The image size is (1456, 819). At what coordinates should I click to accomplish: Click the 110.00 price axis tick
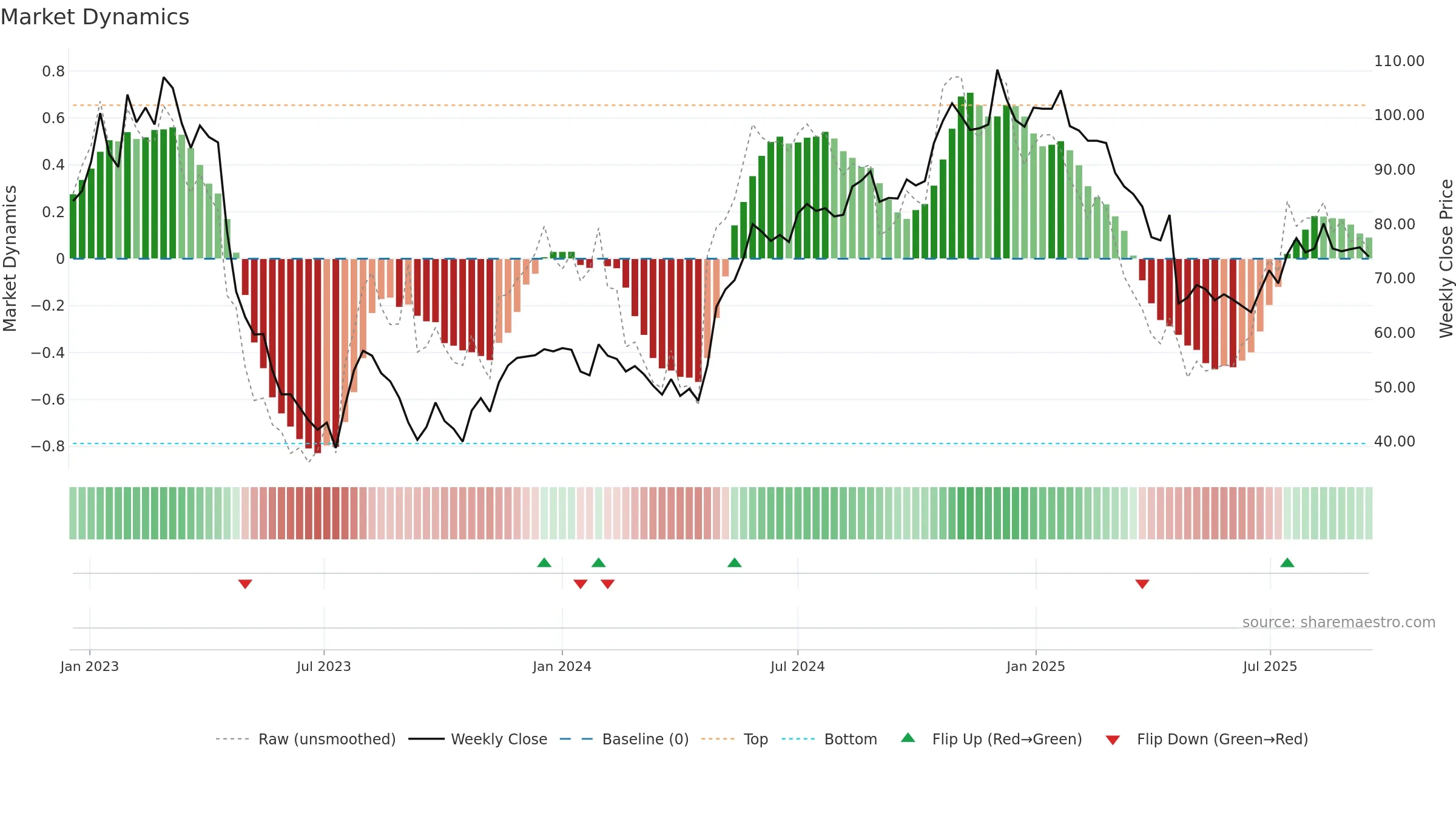click(1399, 61)
